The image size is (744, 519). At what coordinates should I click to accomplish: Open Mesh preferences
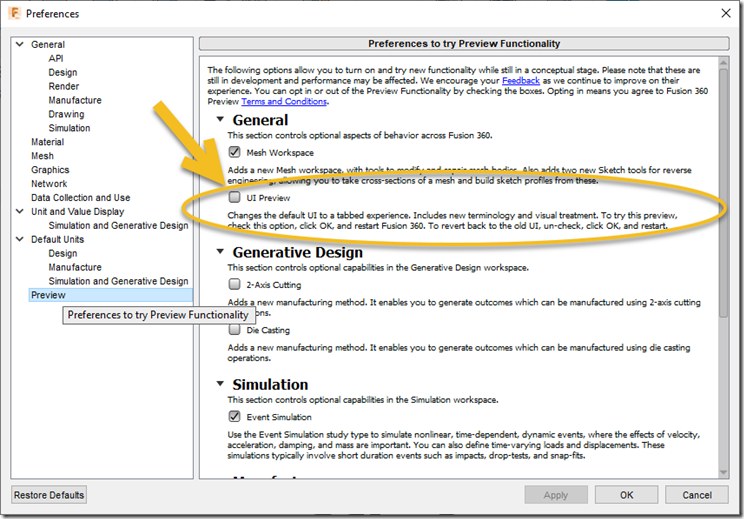coord(42,156)
